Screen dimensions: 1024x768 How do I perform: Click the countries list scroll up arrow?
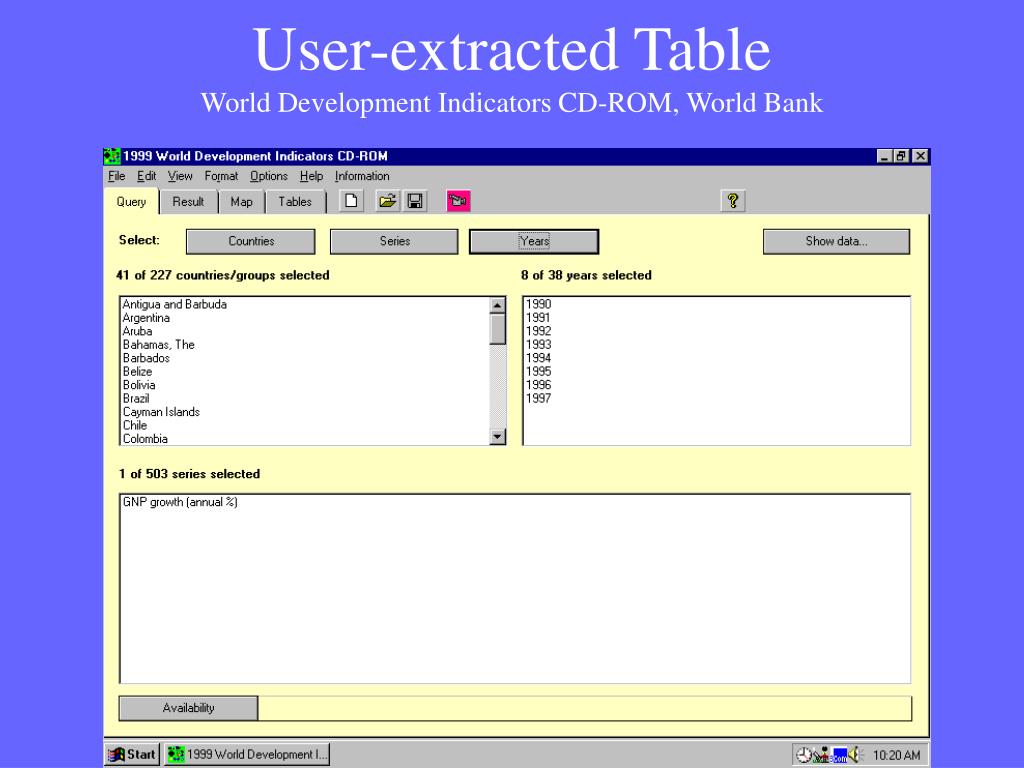coord(498,305)
